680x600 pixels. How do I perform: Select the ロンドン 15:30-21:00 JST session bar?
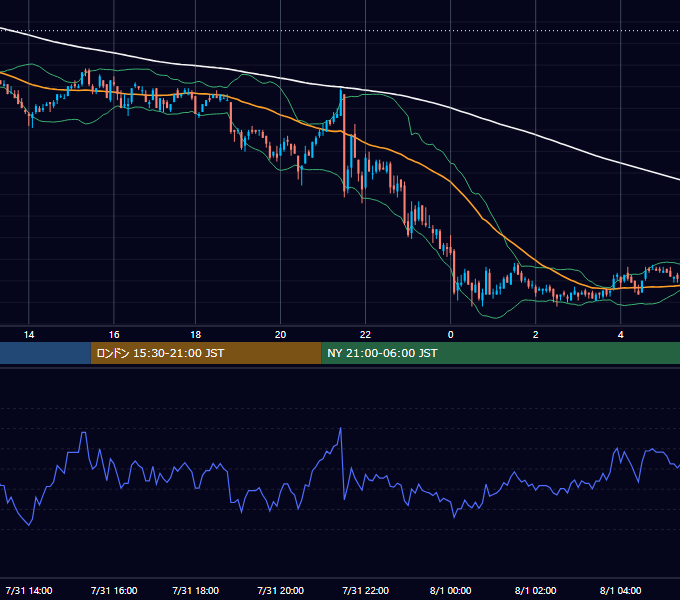206,353
